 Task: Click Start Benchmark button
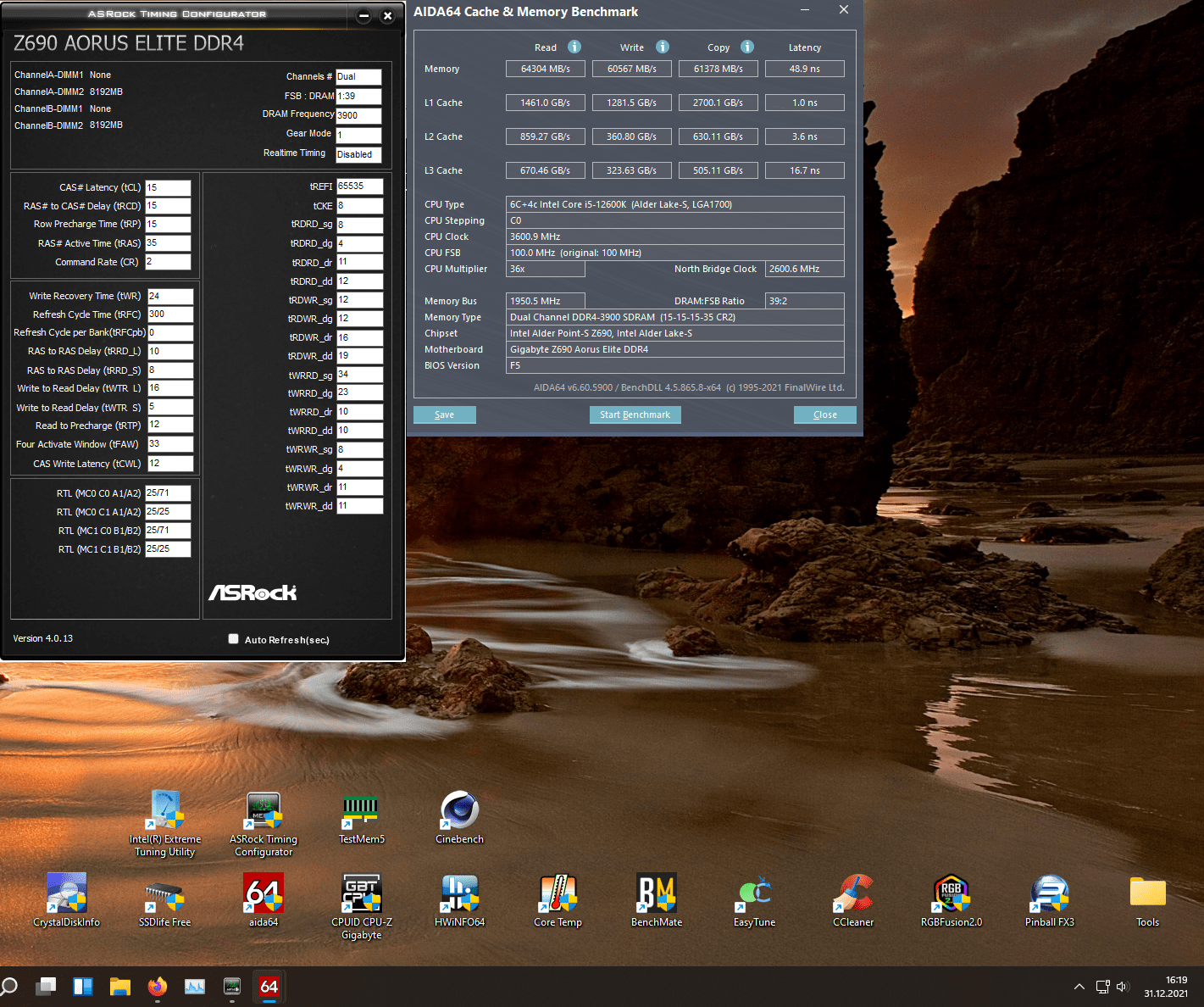tap(635, 414)
